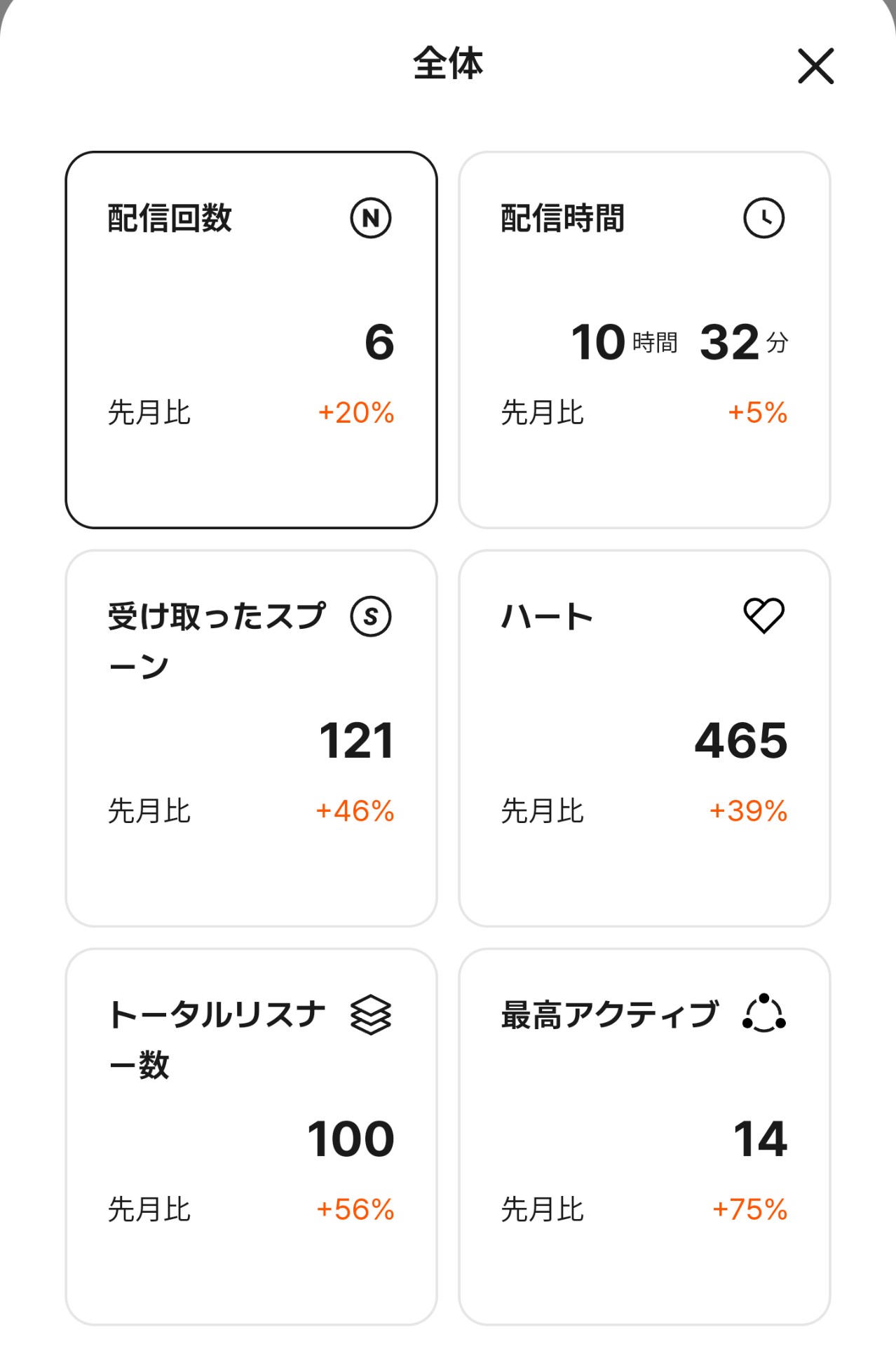Tap the 最高アクティブ circular dots icon
This screenshot has height=1346, width=896.
(x=763, y=1014)
